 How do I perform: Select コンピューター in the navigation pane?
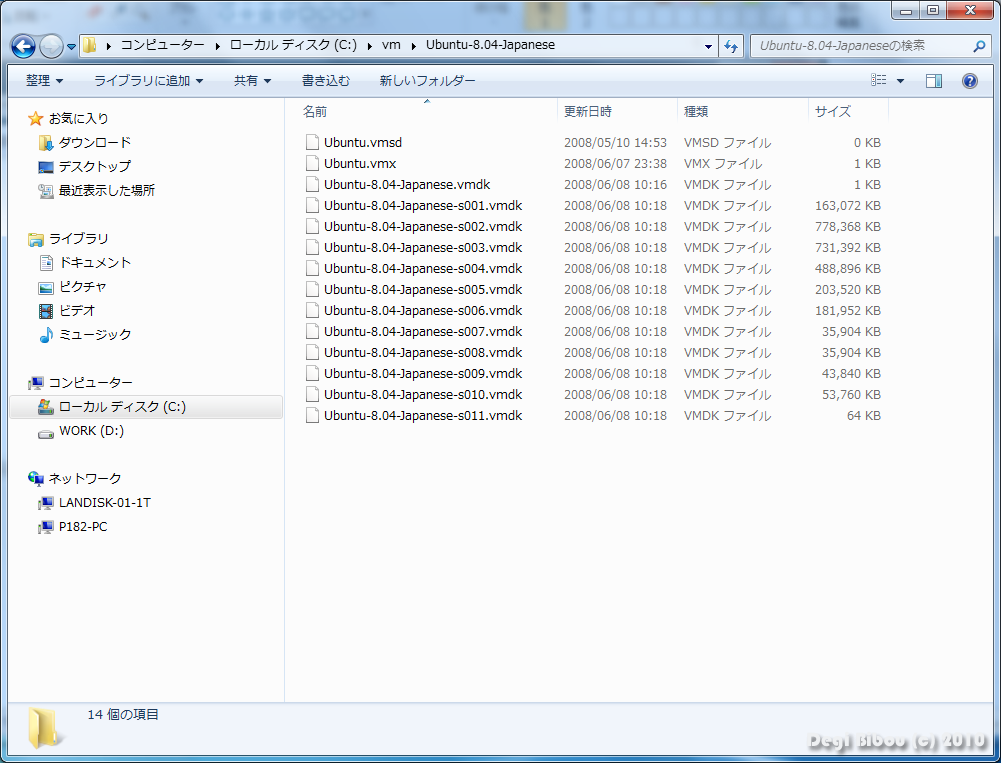click(x=91, y=382)
